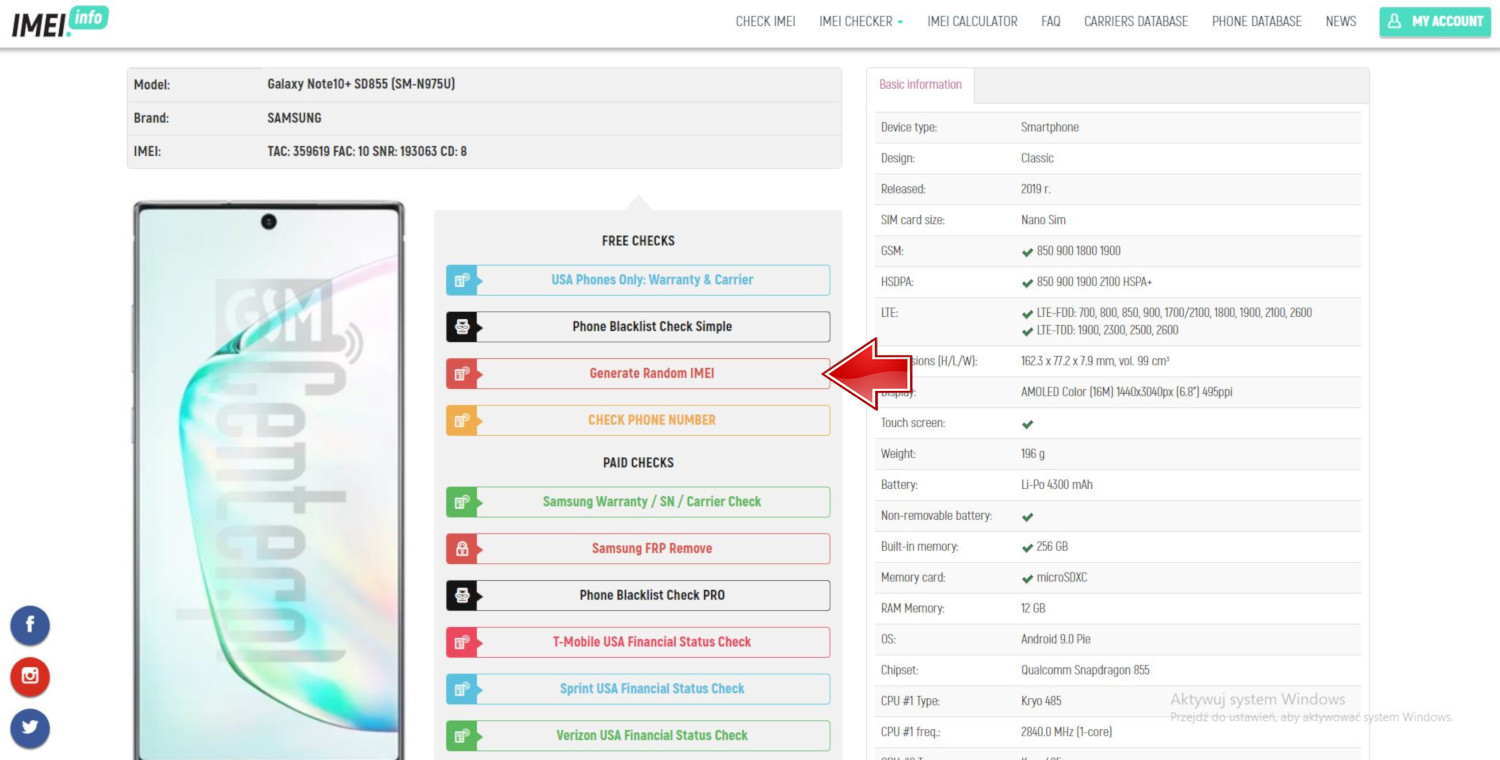Click the CPU #1 Type value Kryo 485
This screenshot has width=1500, height=760.
(x=1040, y=701)
